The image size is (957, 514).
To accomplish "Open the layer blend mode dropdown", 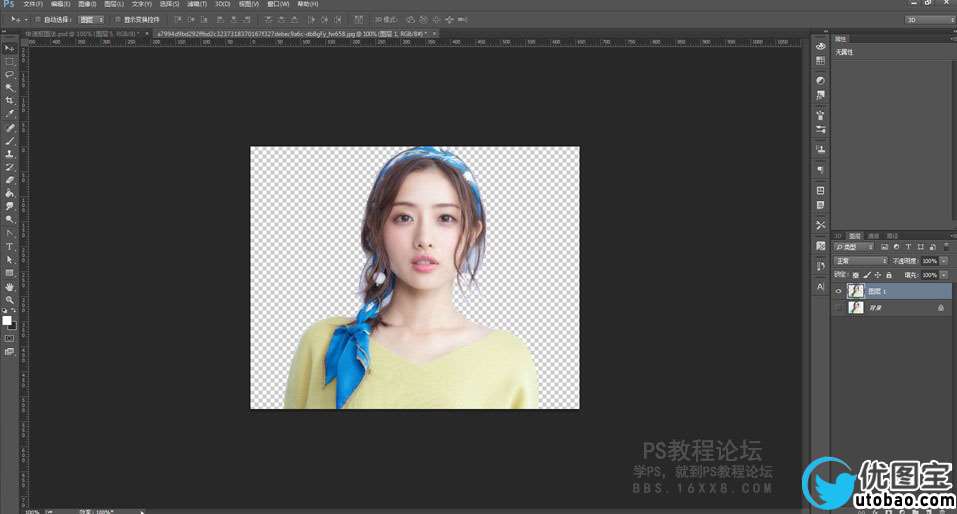I will pyautogui.click(x=861, y=261).
